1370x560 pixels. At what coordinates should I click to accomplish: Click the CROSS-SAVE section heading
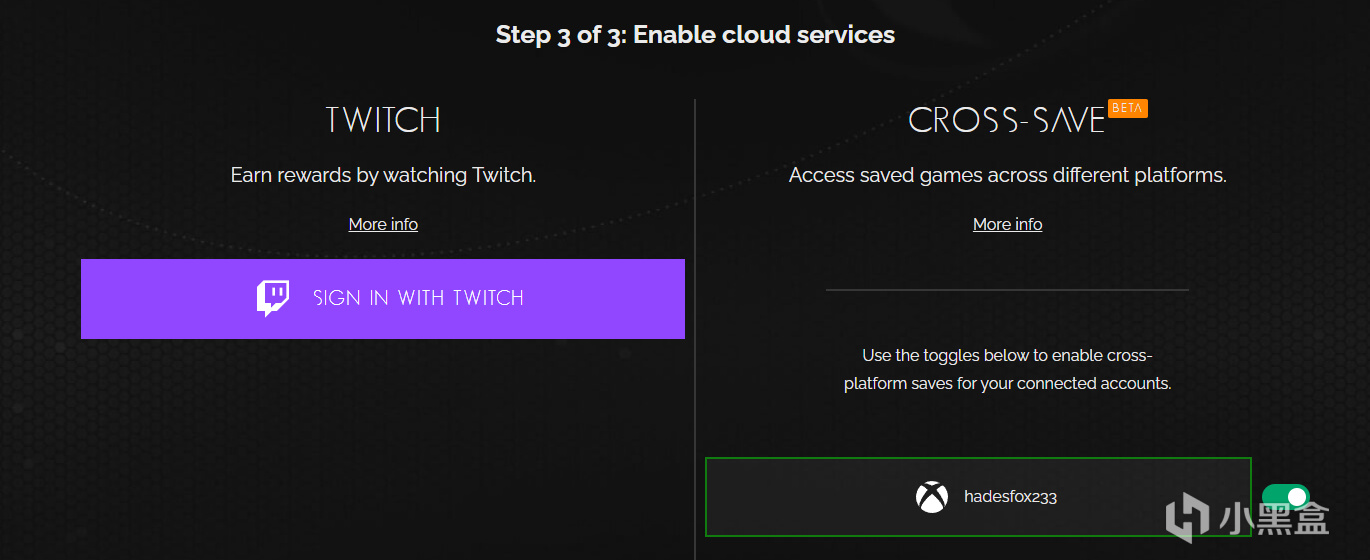pos(1006,121)
